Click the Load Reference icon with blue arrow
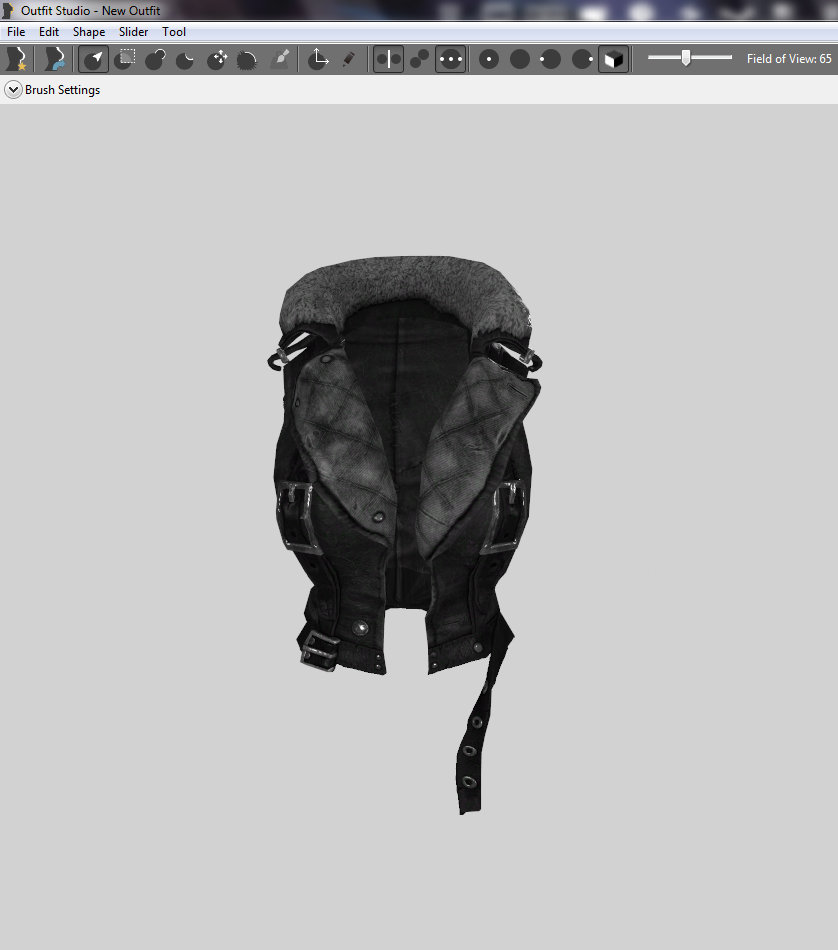Screen dimensions: 838x950 click(55, 59)
